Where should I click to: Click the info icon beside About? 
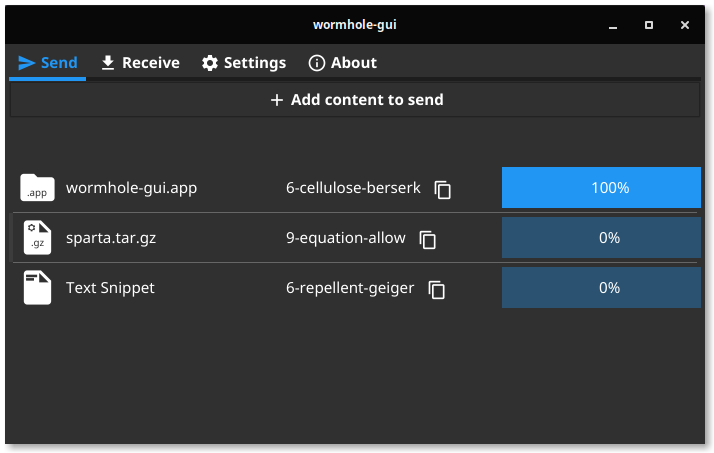(317, 63)
